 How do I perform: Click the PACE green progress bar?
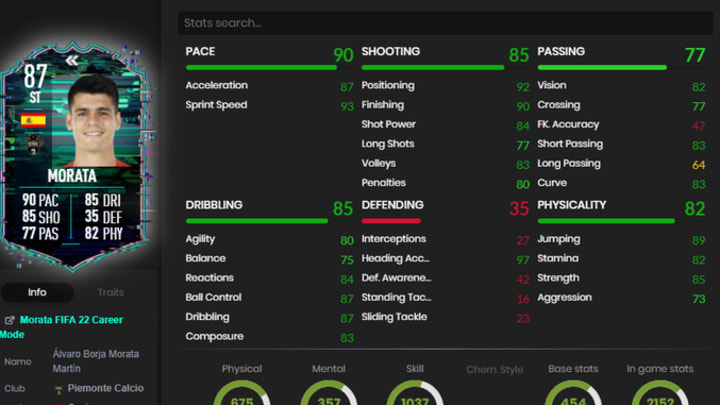(x=261, y=68)
